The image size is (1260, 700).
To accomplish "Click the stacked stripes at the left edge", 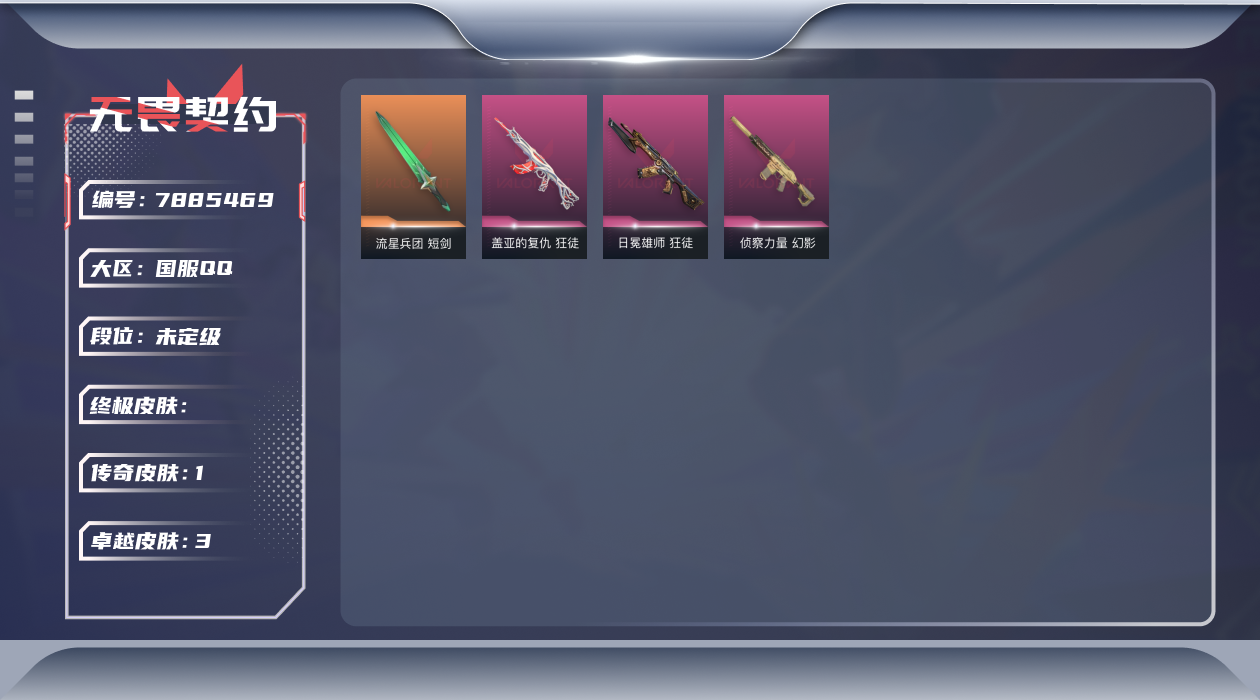I will [x=24, y=153].
